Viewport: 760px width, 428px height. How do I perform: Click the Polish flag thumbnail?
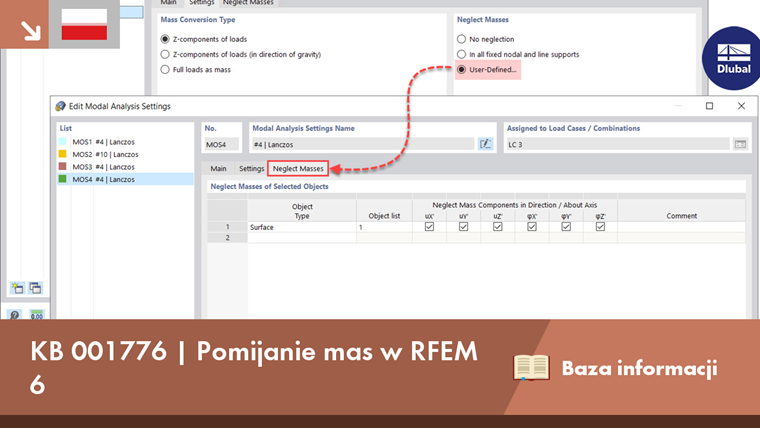click(x=84, y=24)
